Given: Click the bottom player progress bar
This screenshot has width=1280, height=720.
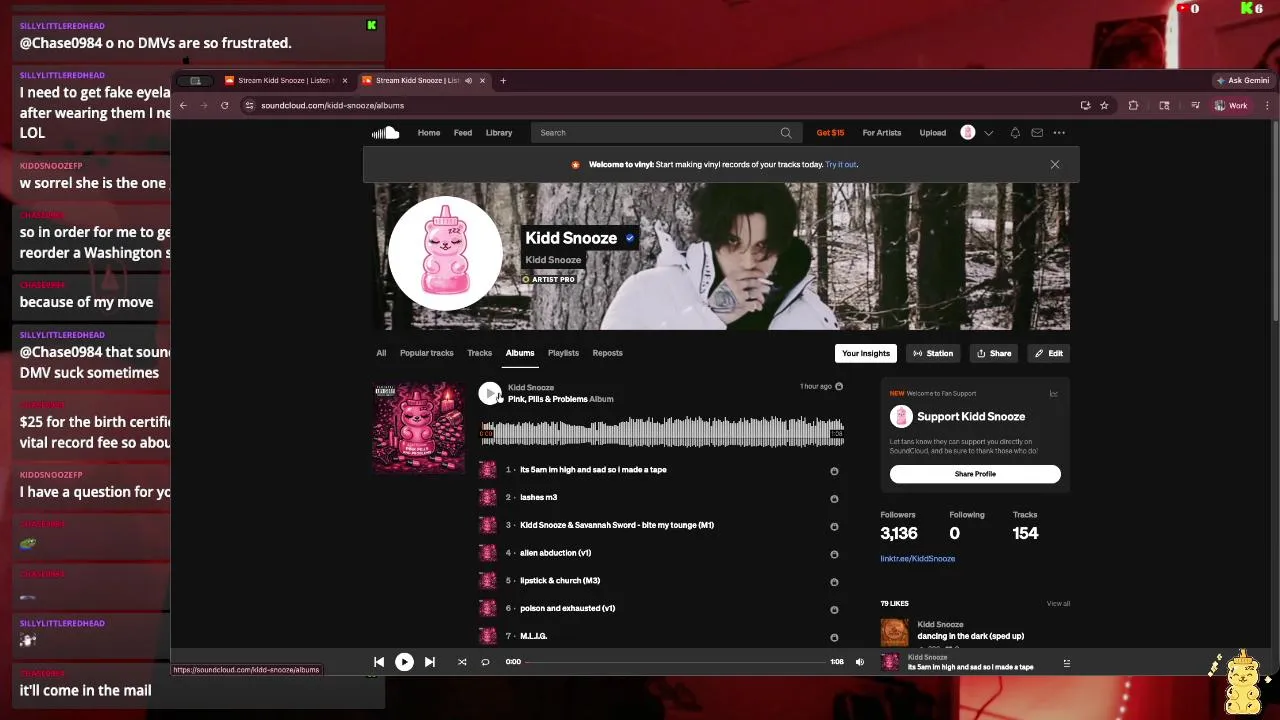Looking at the screenshot, I should [x=677, y=661].
